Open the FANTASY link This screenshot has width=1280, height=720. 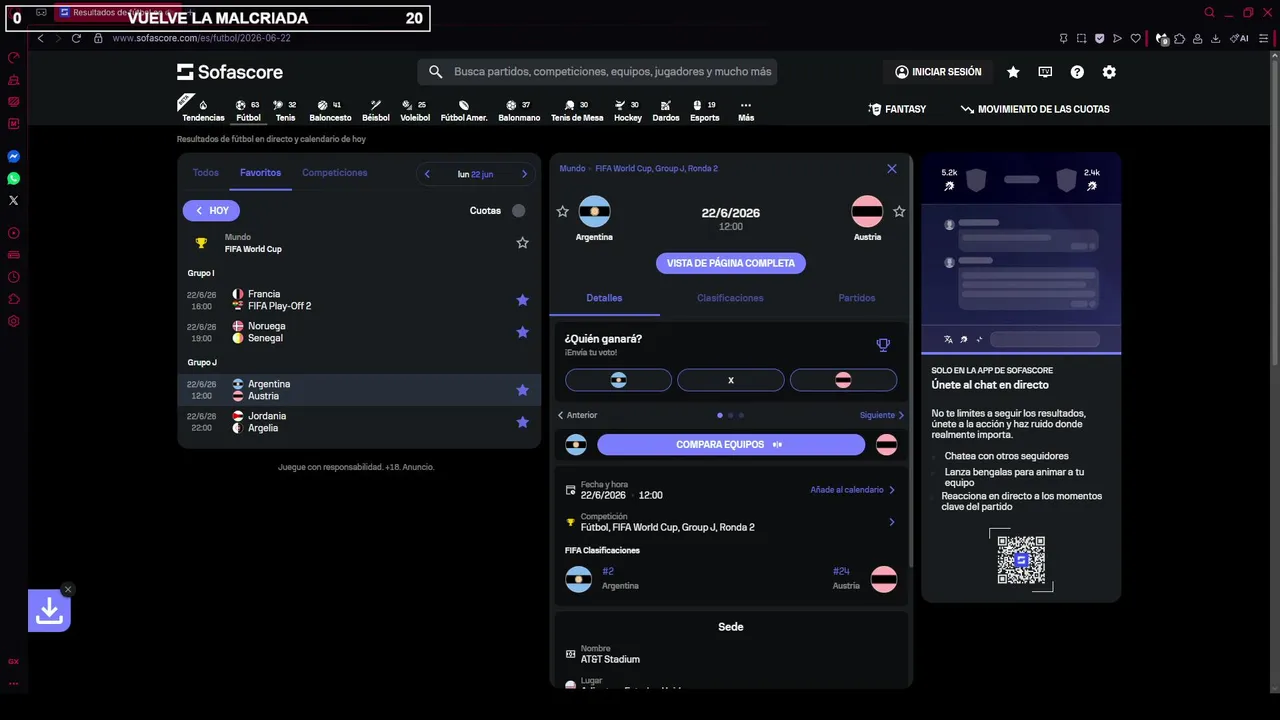pos(897,109)
